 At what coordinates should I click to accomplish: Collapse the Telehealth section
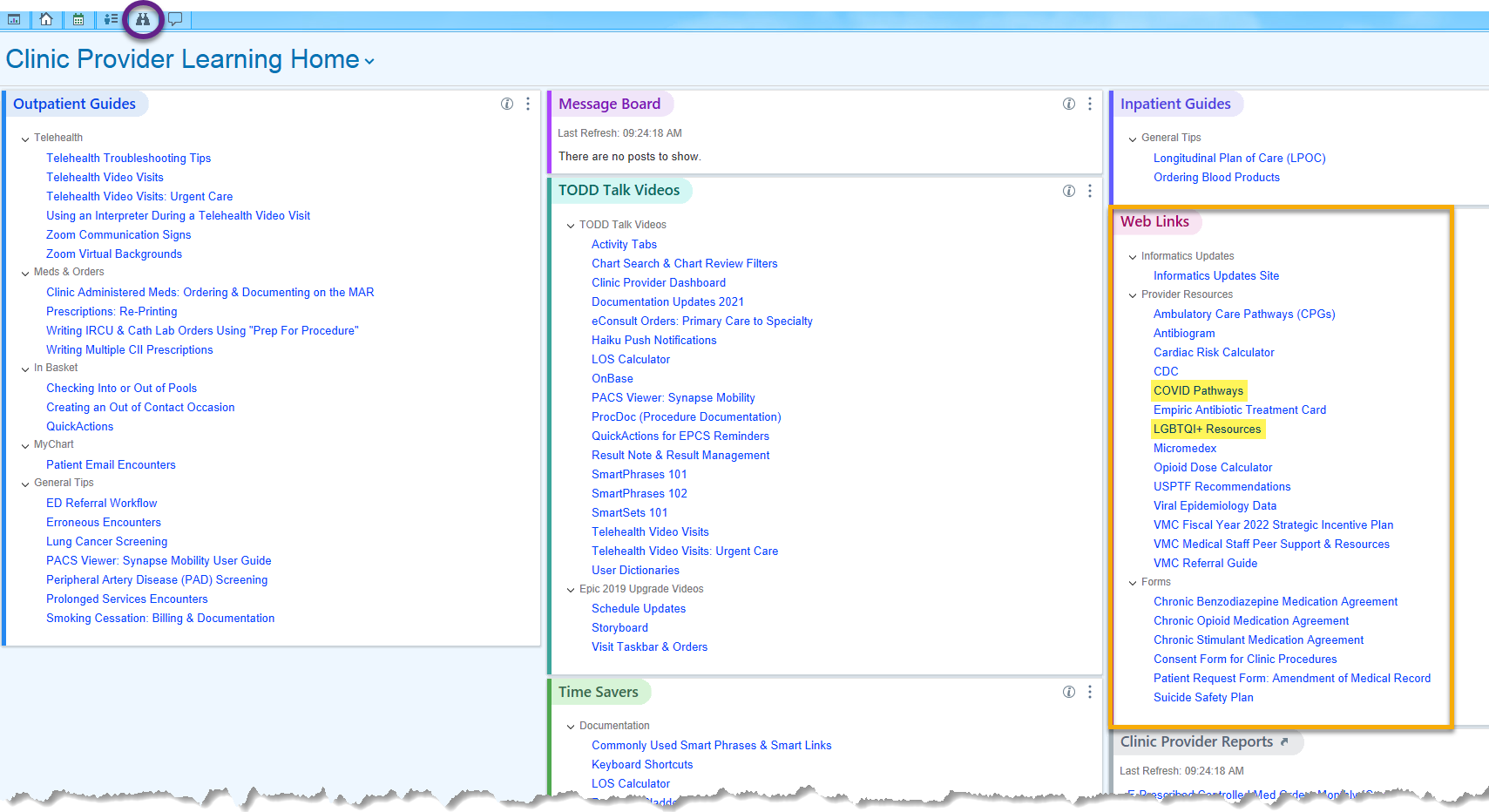click(24, 138)
